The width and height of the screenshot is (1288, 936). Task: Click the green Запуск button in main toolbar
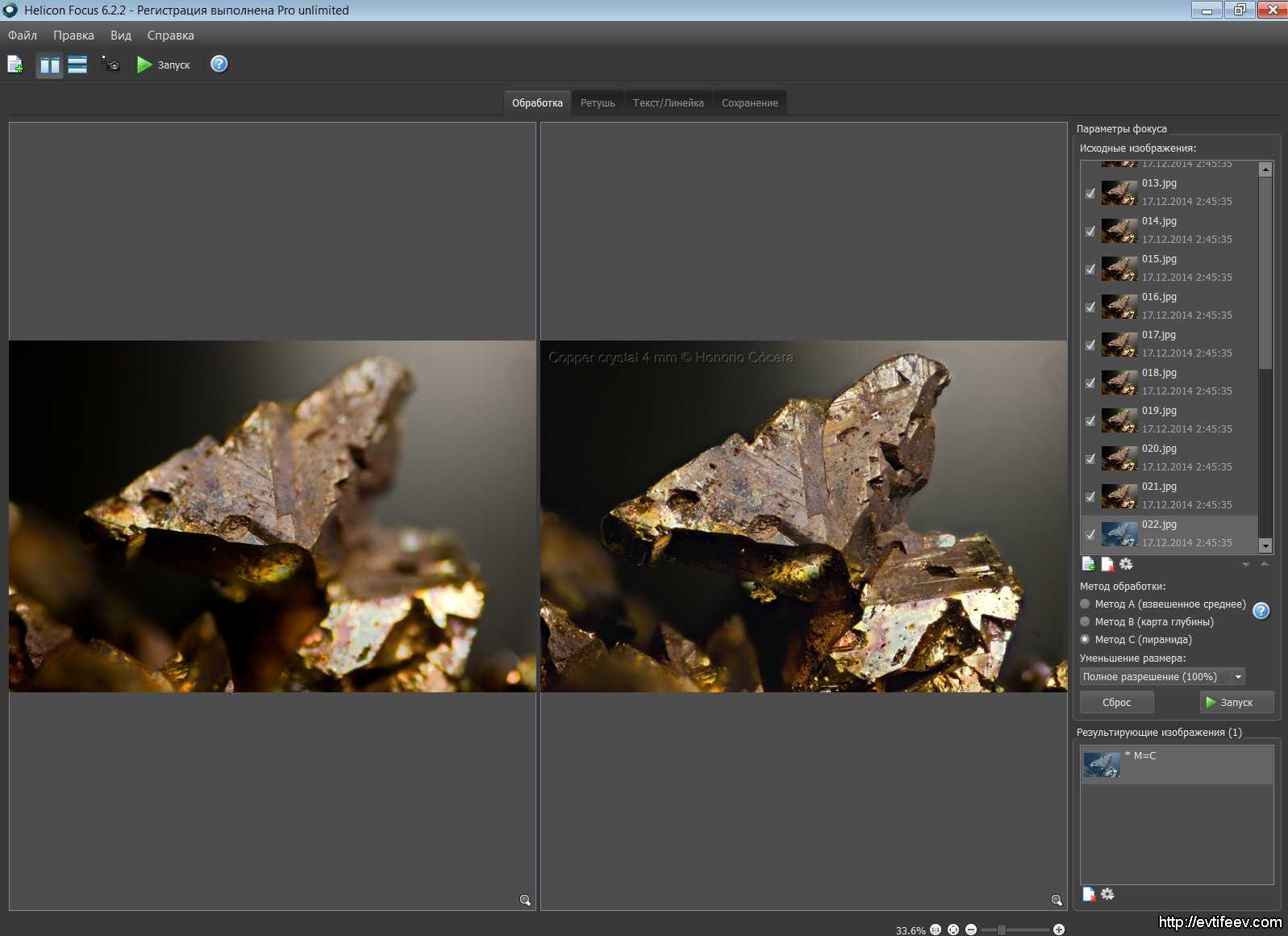coord(164,65)
